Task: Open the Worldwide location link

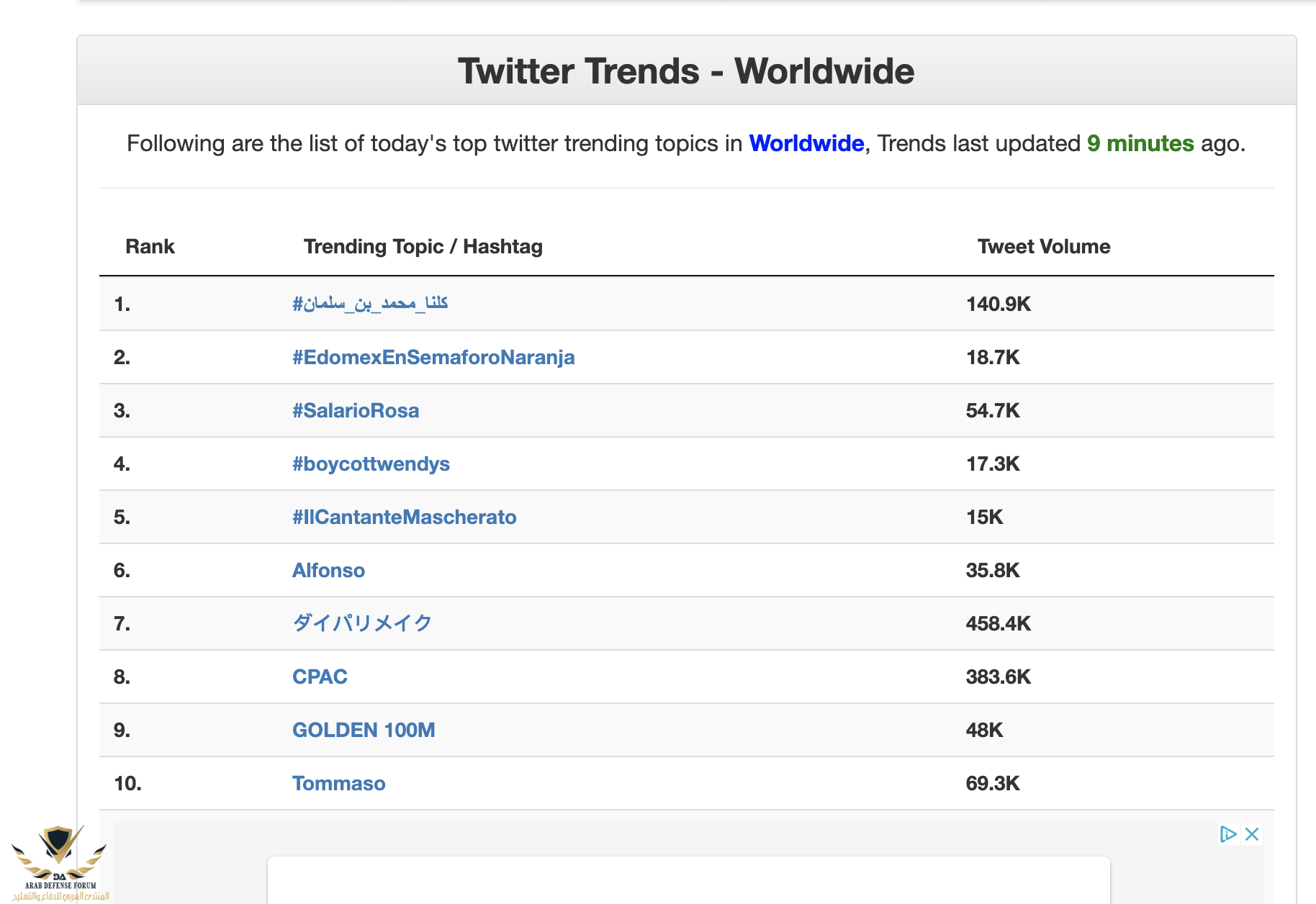Action: (806, 143)
